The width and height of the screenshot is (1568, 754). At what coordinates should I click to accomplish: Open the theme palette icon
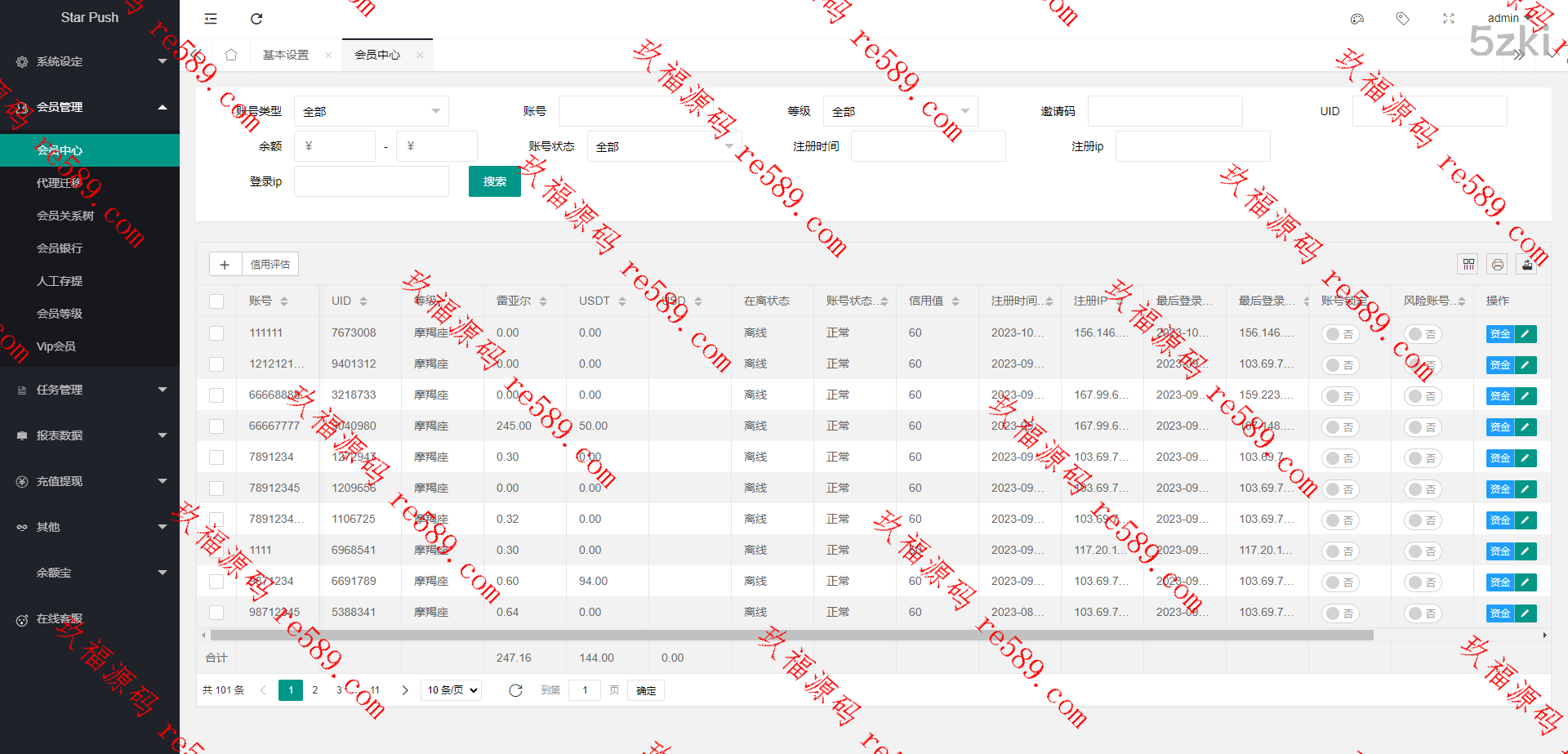(x=1357, y=19)
